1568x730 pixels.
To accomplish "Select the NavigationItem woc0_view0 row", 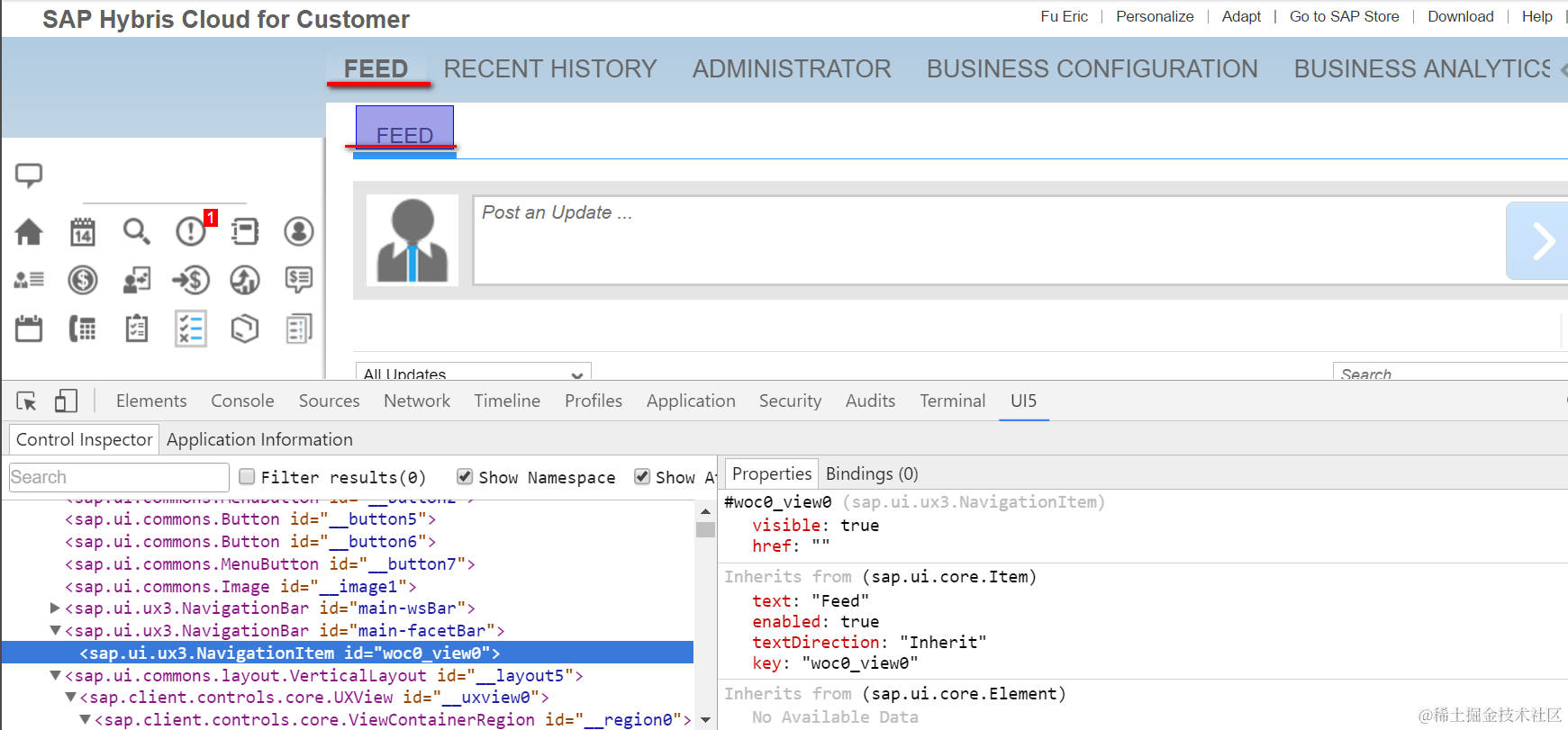I will 348,653.
